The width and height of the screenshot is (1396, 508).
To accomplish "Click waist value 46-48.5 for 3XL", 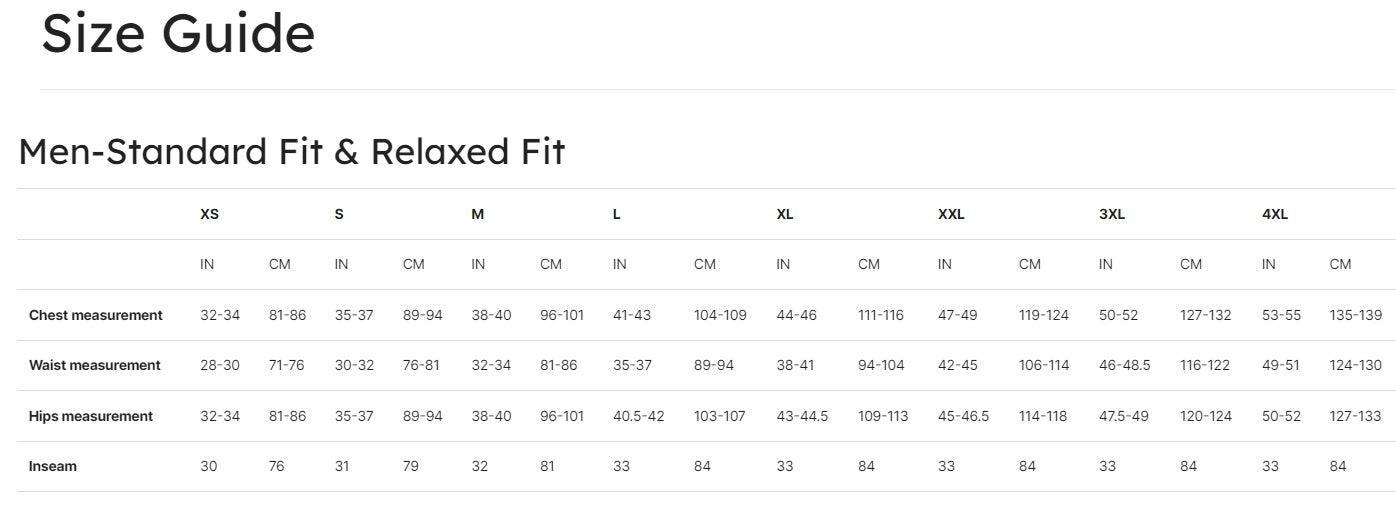I will 1125,365.
